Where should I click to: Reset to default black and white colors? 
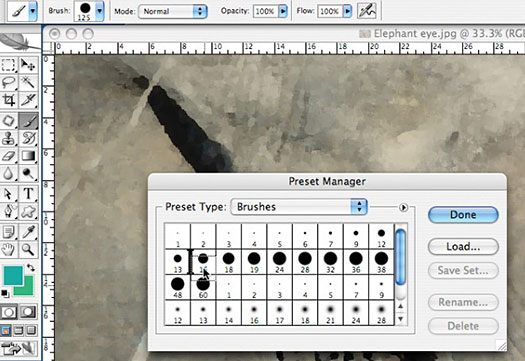[5, 293]
